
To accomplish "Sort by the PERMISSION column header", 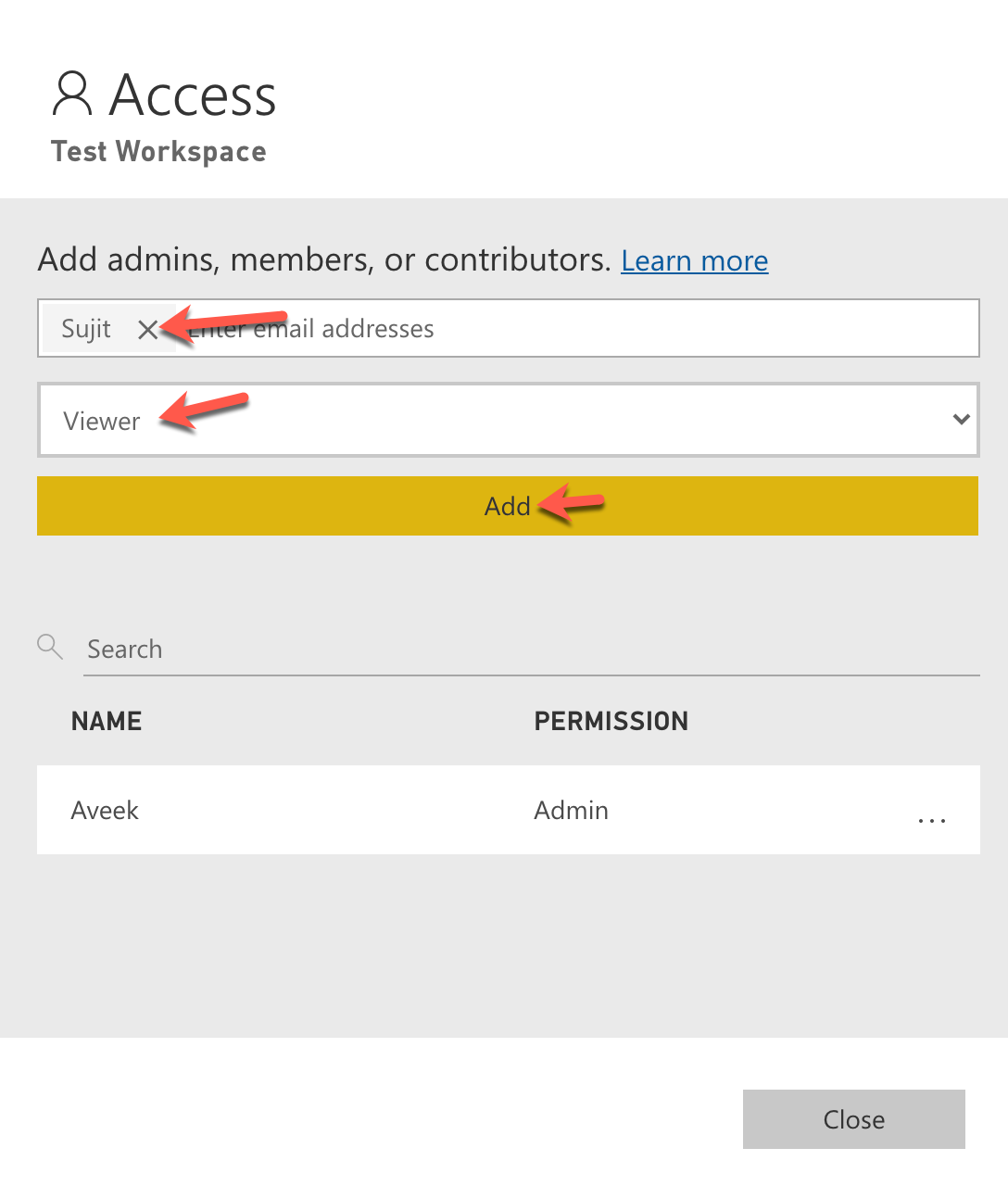I will click(611, 721).
